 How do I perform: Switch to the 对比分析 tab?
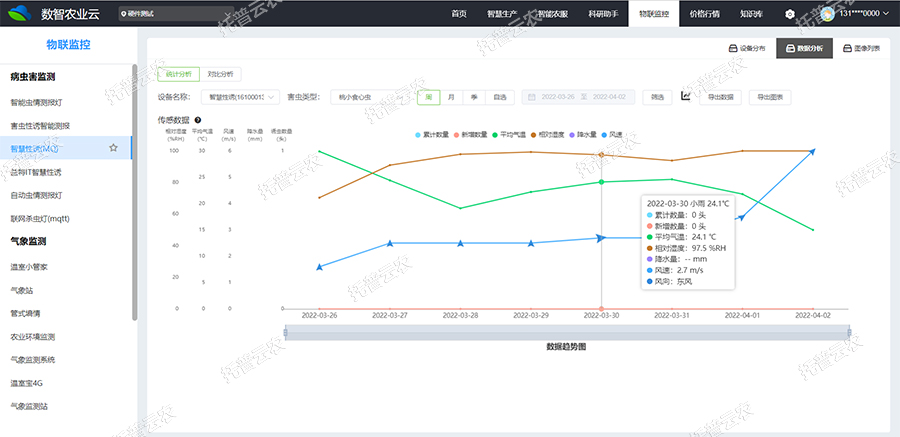[220, 74]
